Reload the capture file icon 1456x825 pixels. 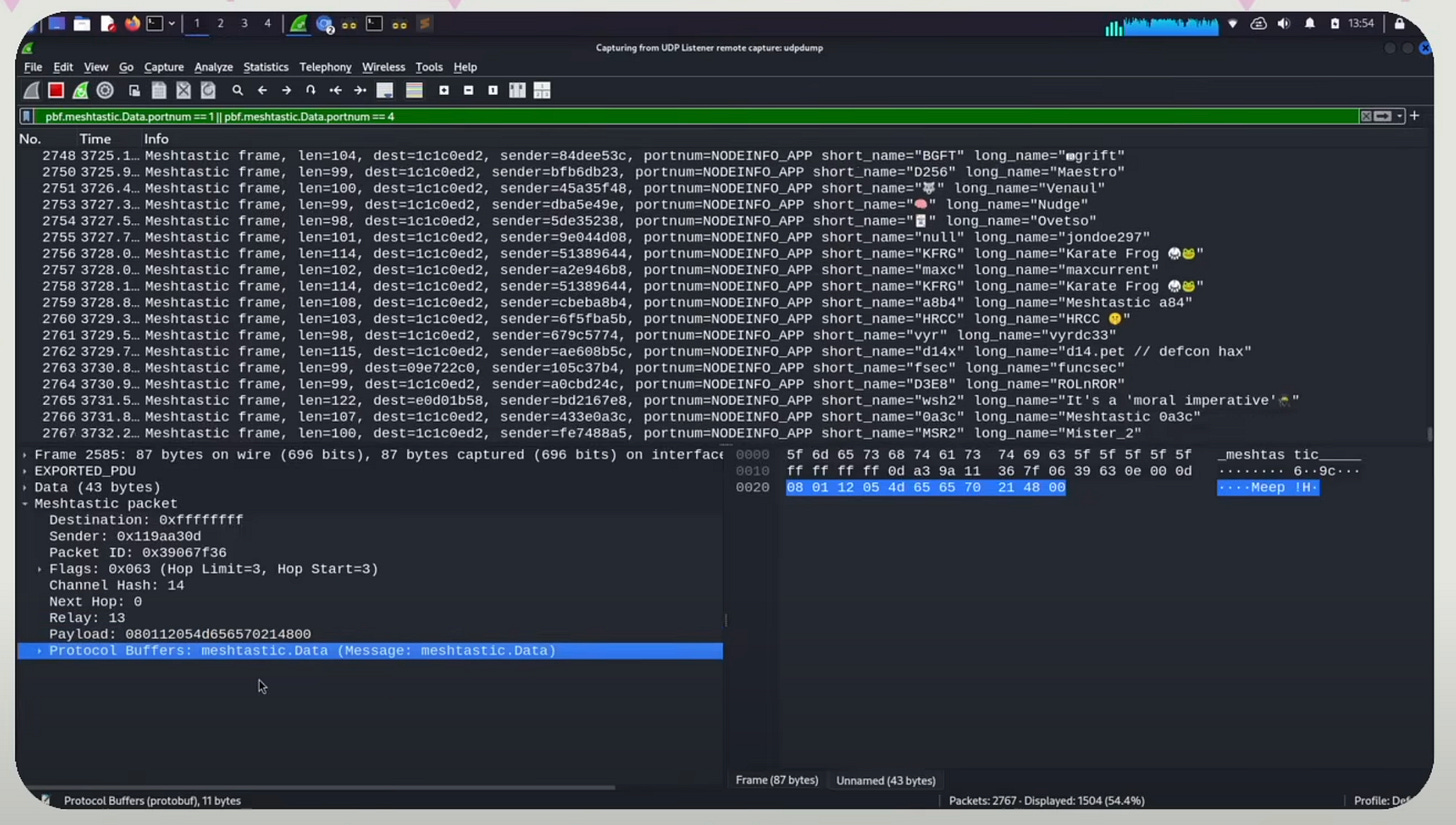208,91
